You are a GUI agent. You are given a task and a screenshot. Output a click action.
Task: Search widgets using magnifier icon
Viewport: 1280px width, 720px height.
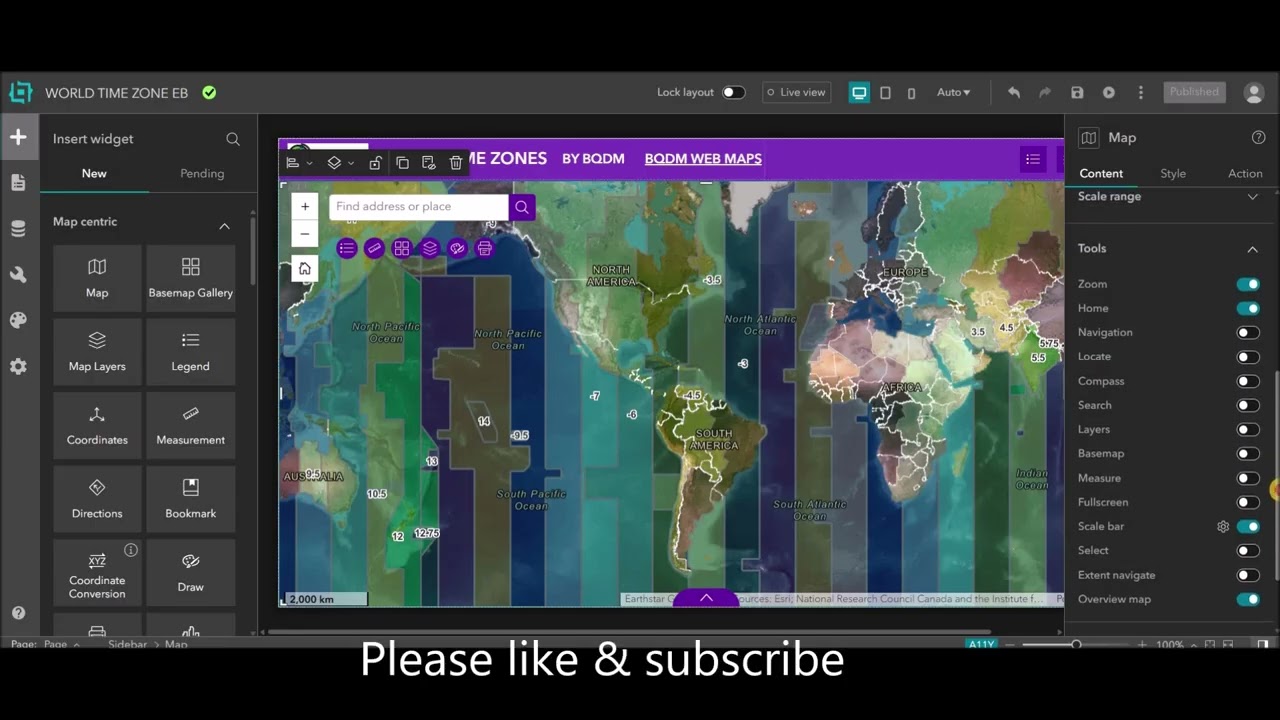click(x=233, y=139)
